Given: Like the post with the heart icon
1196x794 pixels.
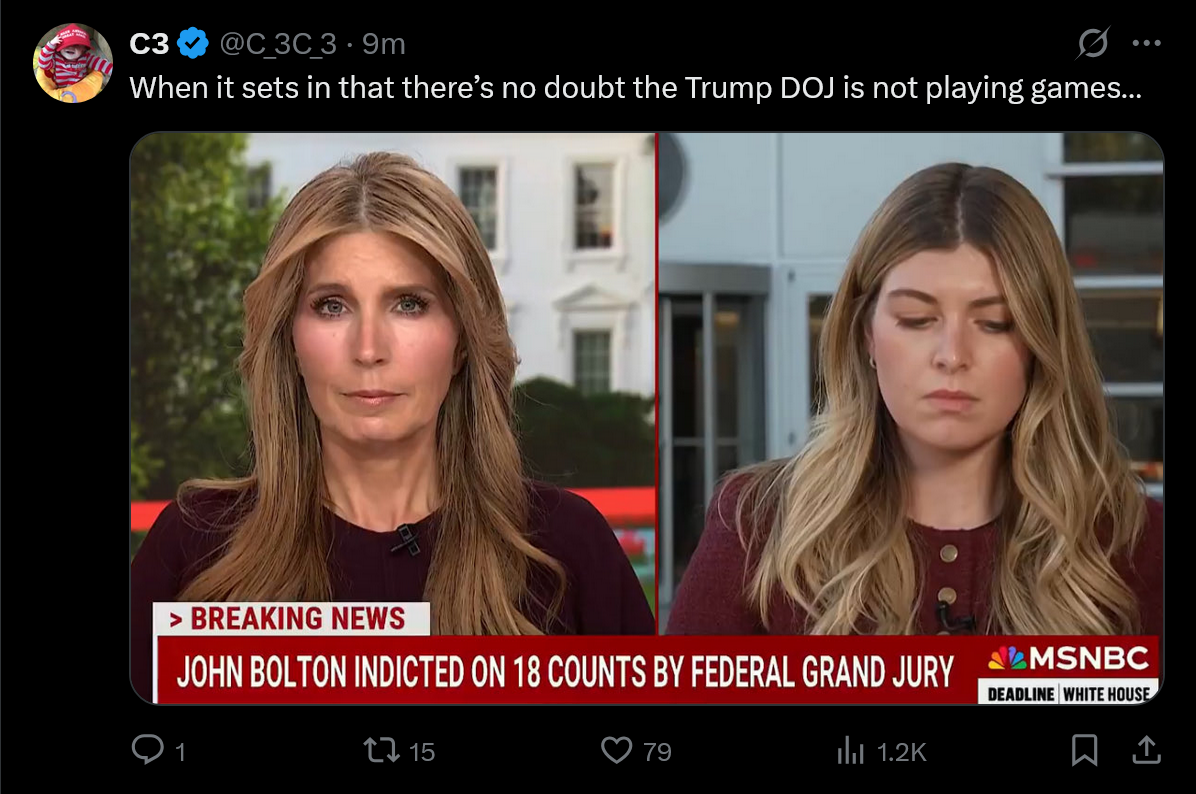Looking at the screenshot, I should (x=616, y=750).
